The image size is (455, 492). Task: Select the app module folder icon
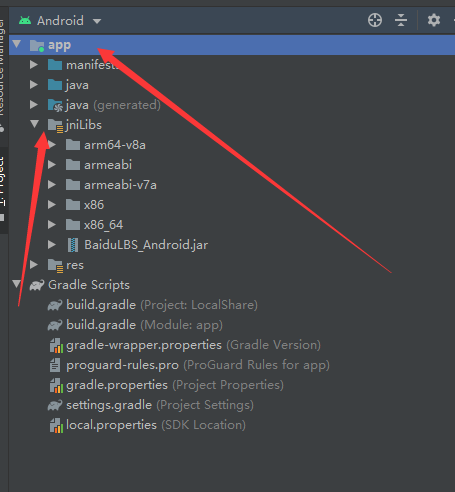pos(37,45)
